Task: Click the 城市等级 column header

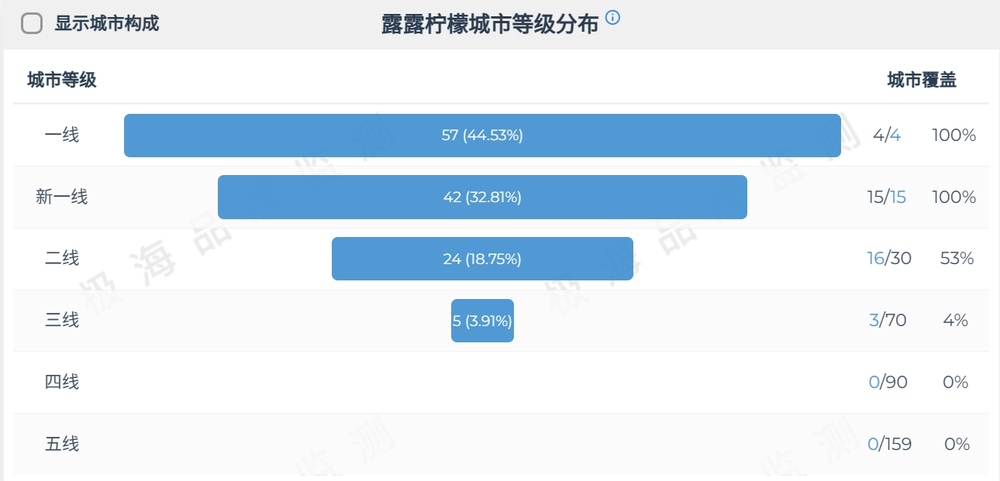Action: tap(62, 80)
